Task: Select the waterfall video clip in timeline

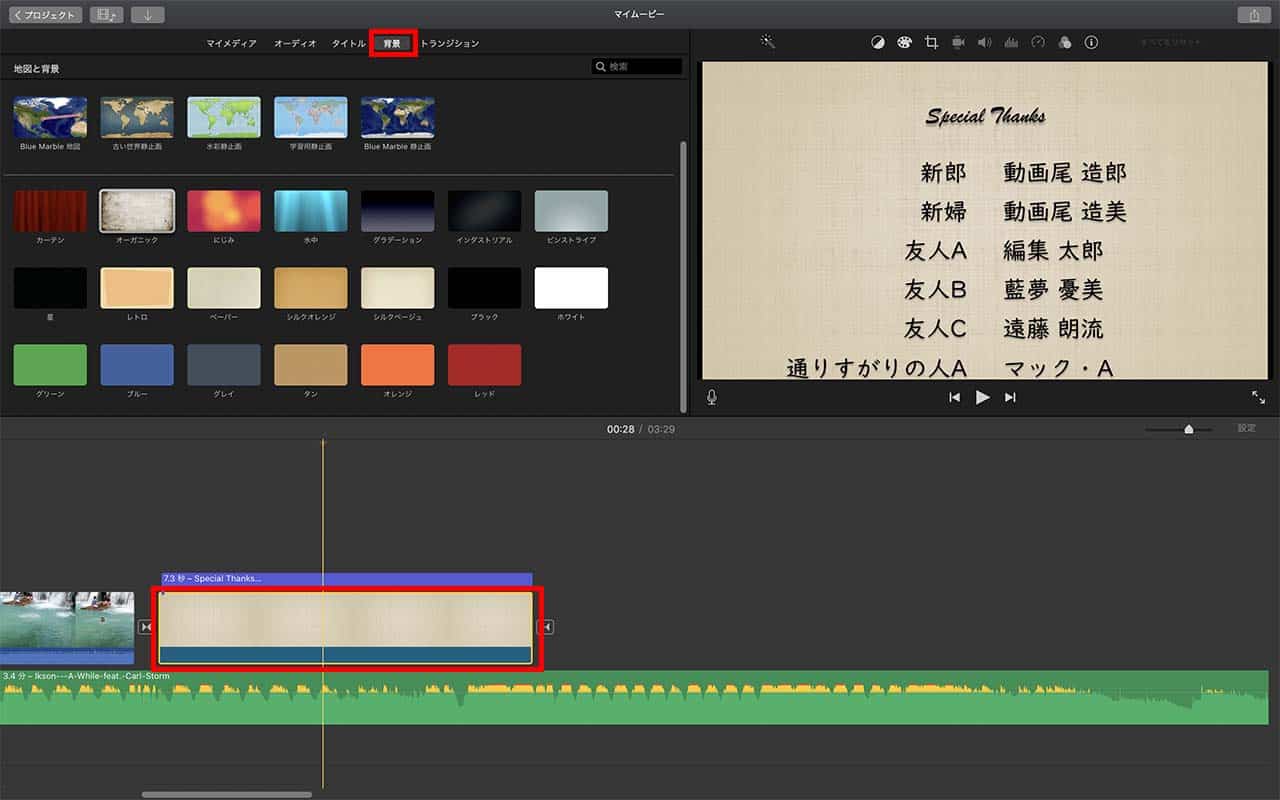Action: tap(66, 628)
